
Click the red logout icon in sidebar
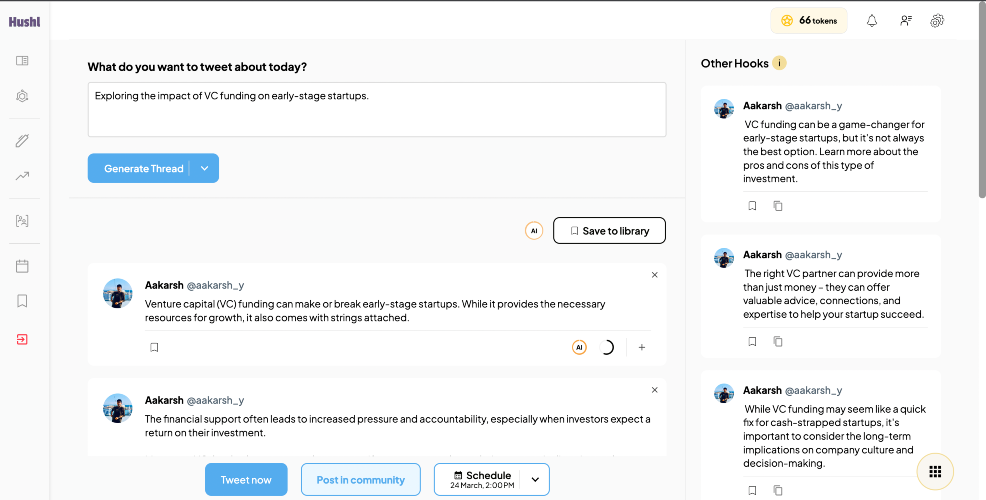pos(22,340)
